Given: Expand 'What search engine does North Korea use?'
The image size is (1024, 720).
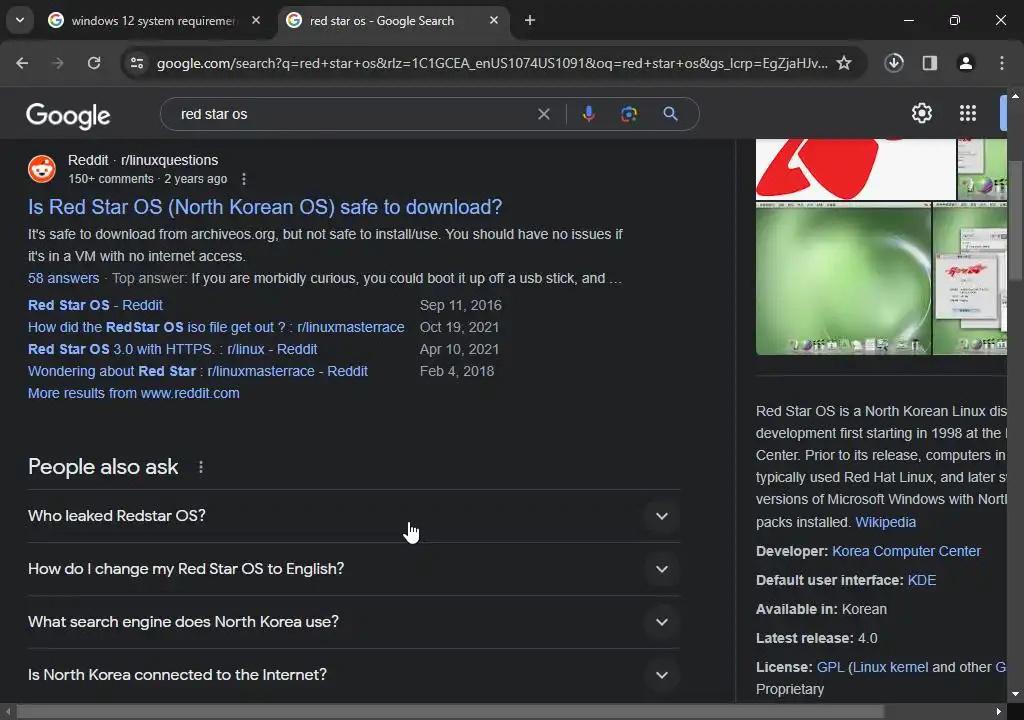Looking at the screenshot, I should click(x=354, y=622).
